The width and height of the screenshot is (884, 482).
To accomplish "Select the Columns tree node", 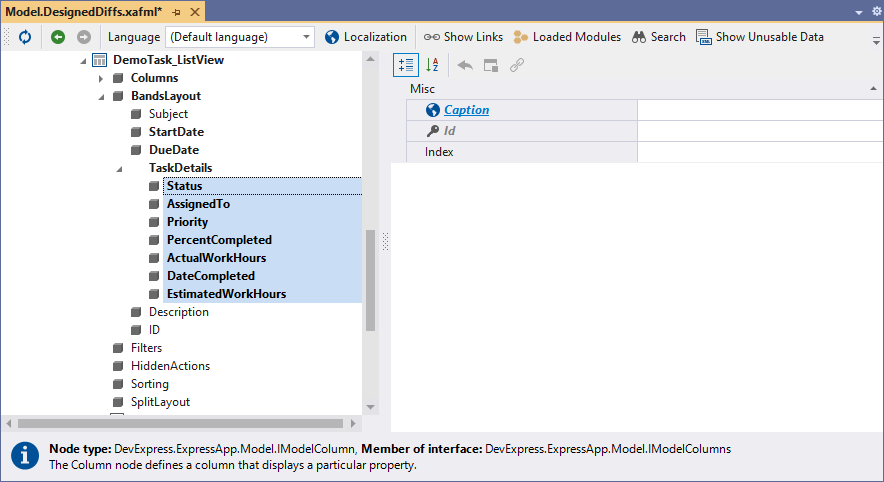I will [154, 78].
